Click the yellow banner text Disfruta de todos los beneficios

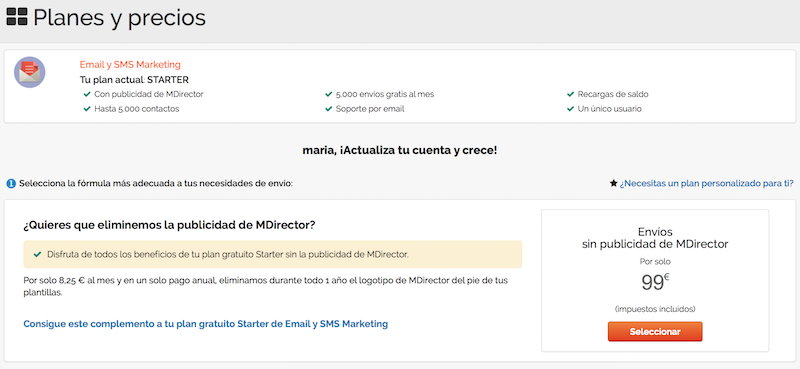point(228,254)
